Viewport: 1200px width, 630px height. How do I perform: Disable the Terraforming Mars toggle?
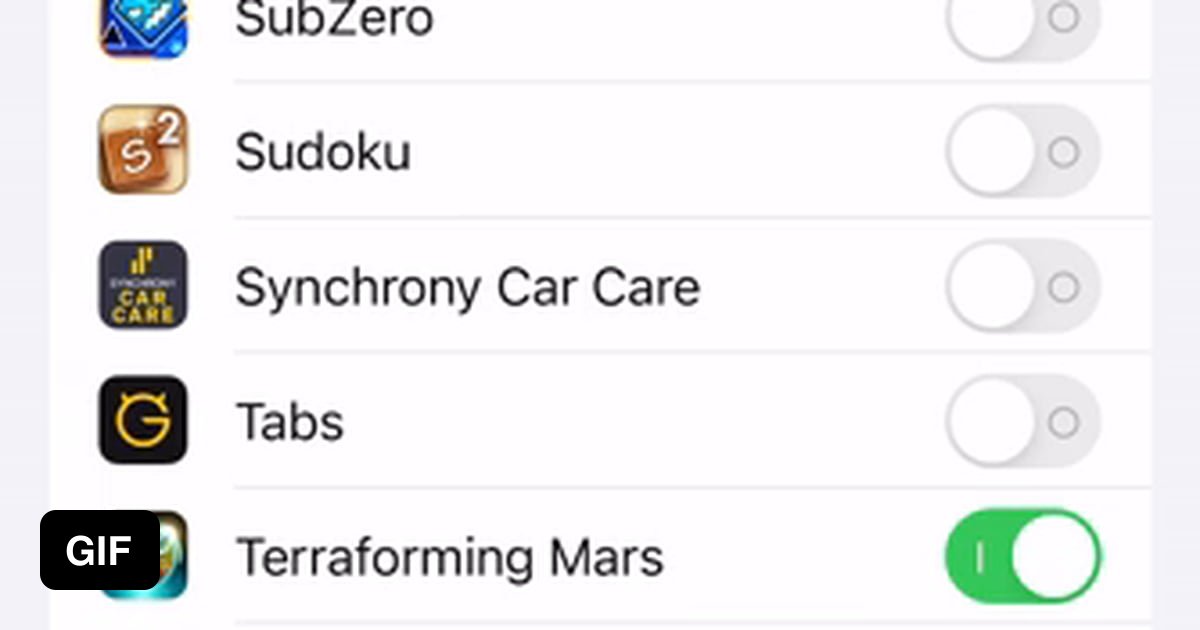point(1022,557)
